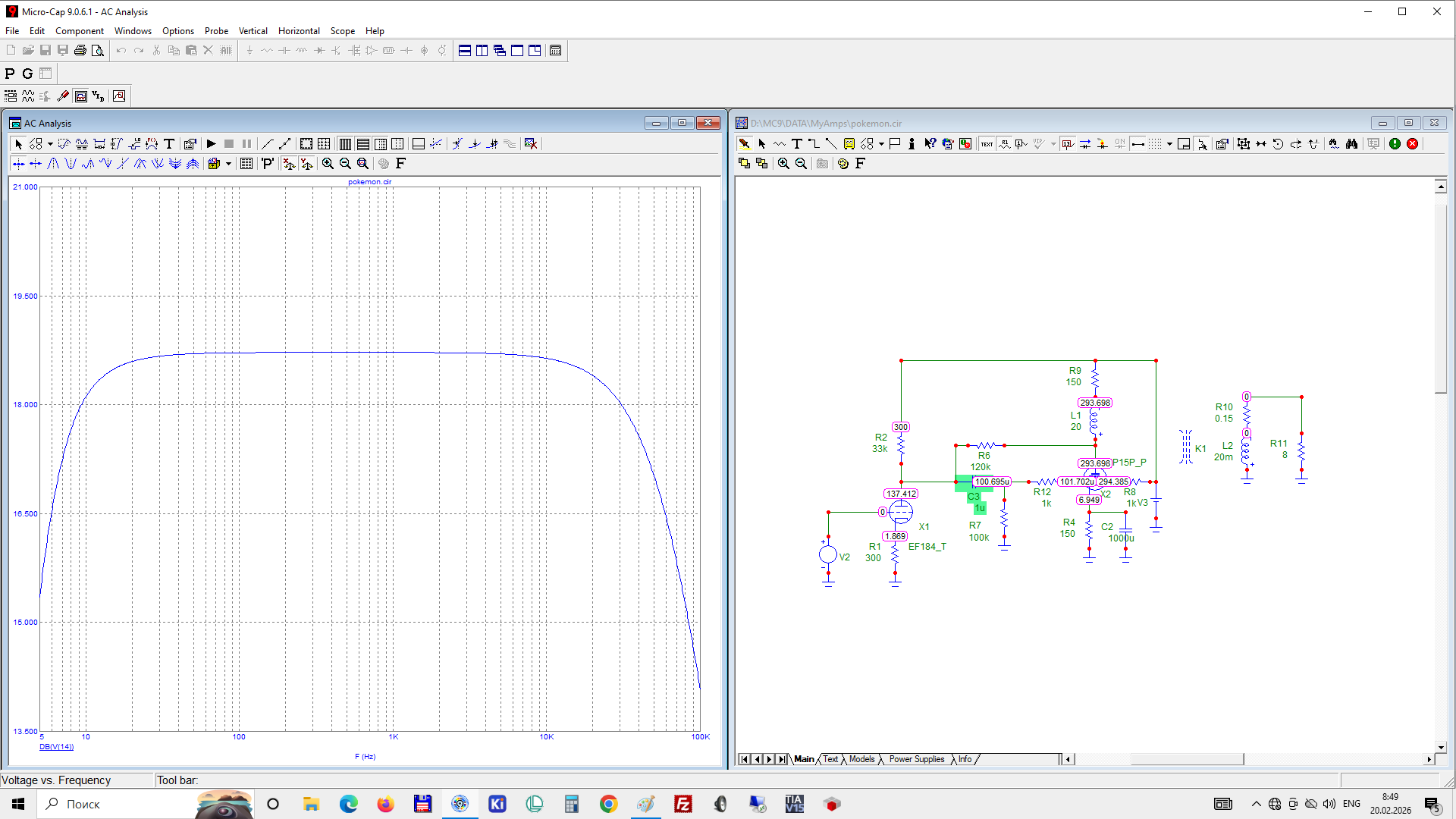The width and height of the screenshot is (1456, 819).
Task: Expand the component mode dropdown arrow in AC Analysis
Action: coord(50,144)
